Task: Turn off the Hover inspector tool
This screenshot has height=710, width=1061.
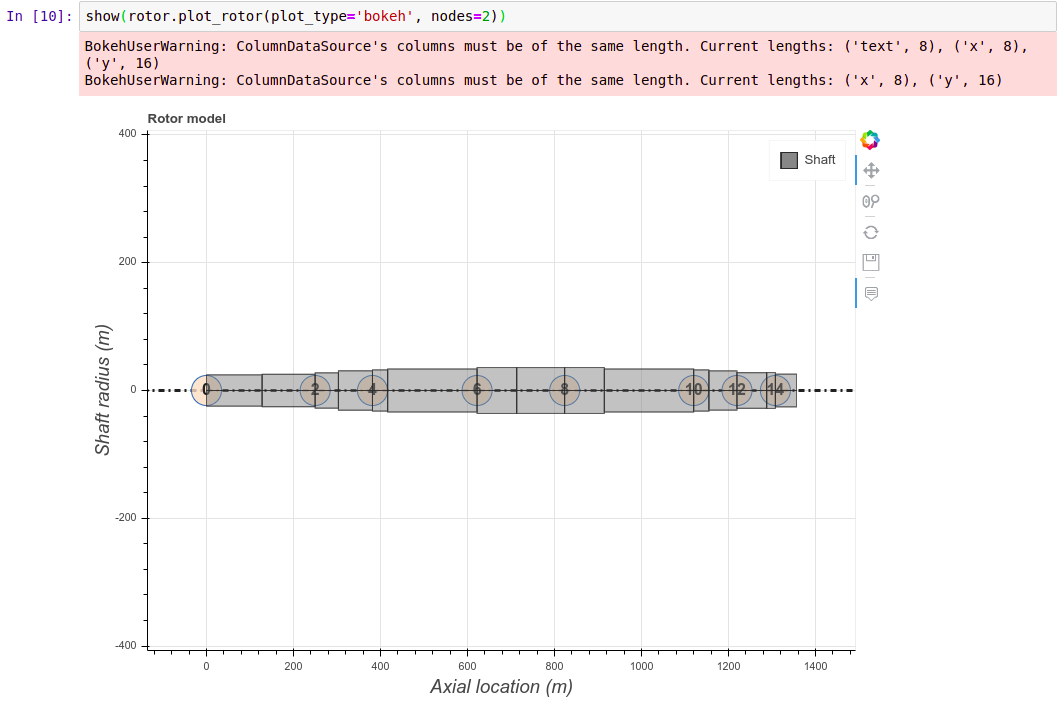Action: tap(870, 292)
